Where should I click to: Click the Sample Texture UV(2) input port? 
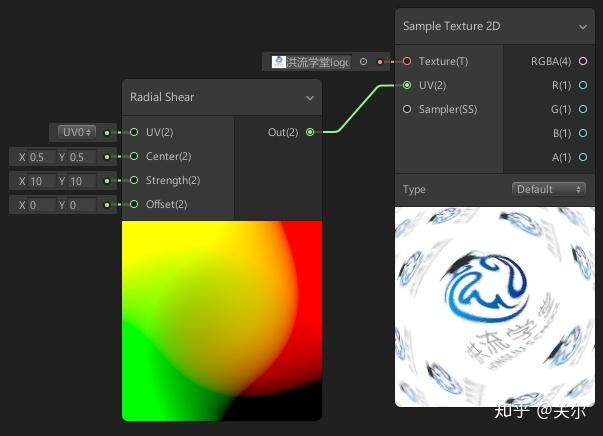[x=407, y=85]
